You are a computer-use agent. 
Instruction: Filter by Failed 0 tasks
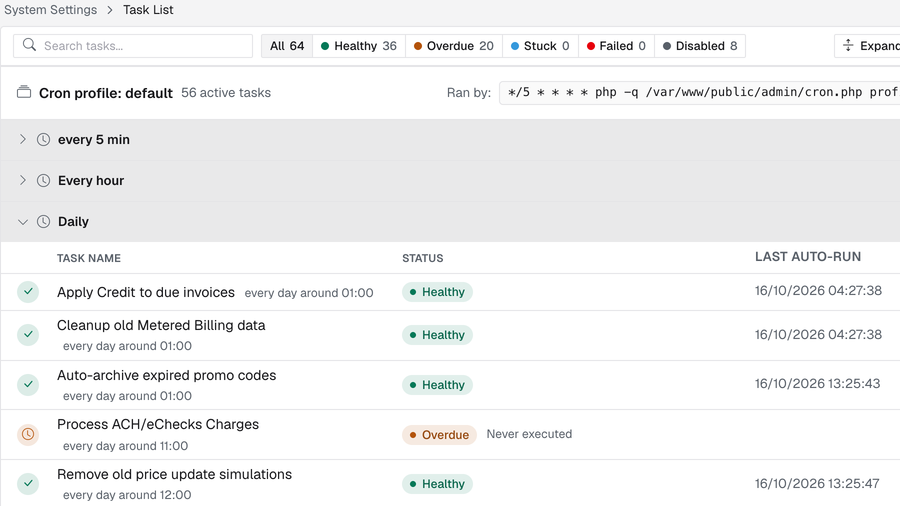pos(616,46)
